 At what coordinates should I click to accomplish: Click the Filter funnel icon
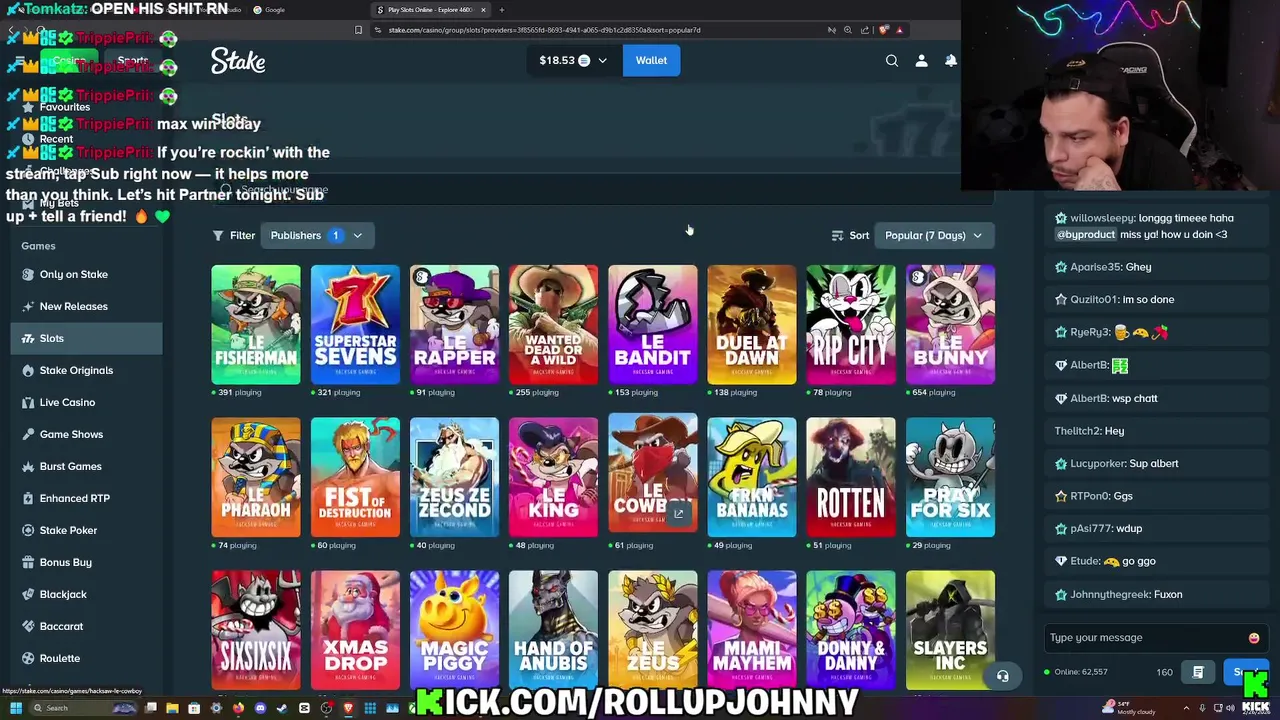pos(217,236)
